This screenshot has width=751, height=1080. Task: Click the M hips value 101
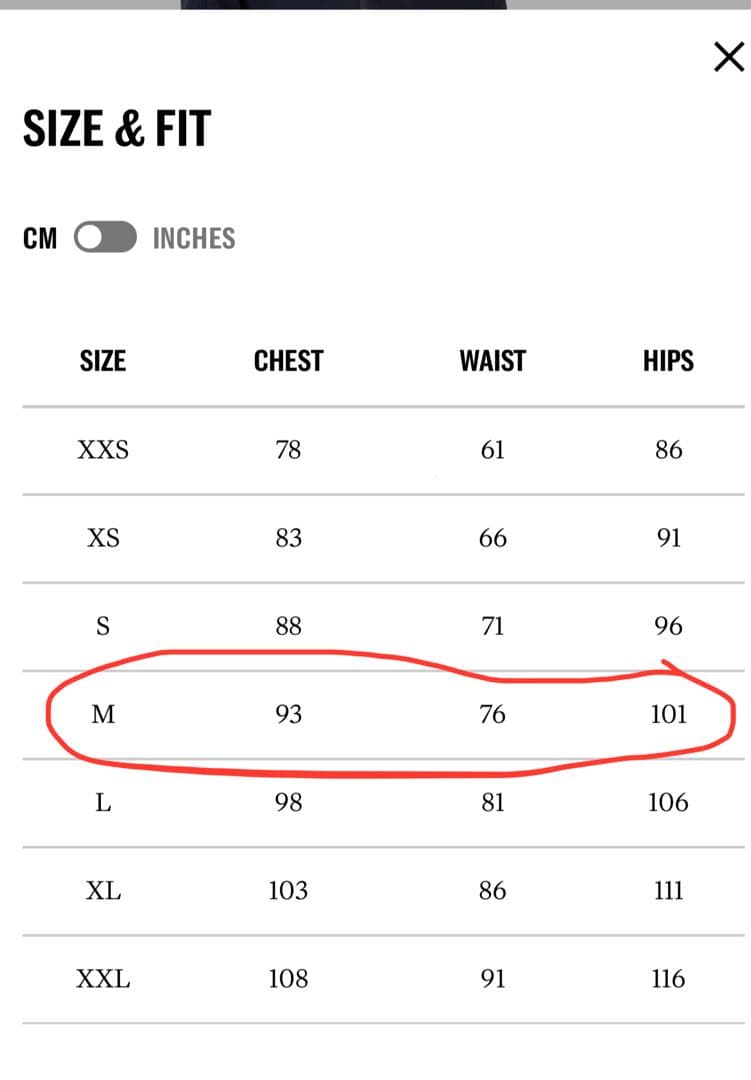click(668, 714)
